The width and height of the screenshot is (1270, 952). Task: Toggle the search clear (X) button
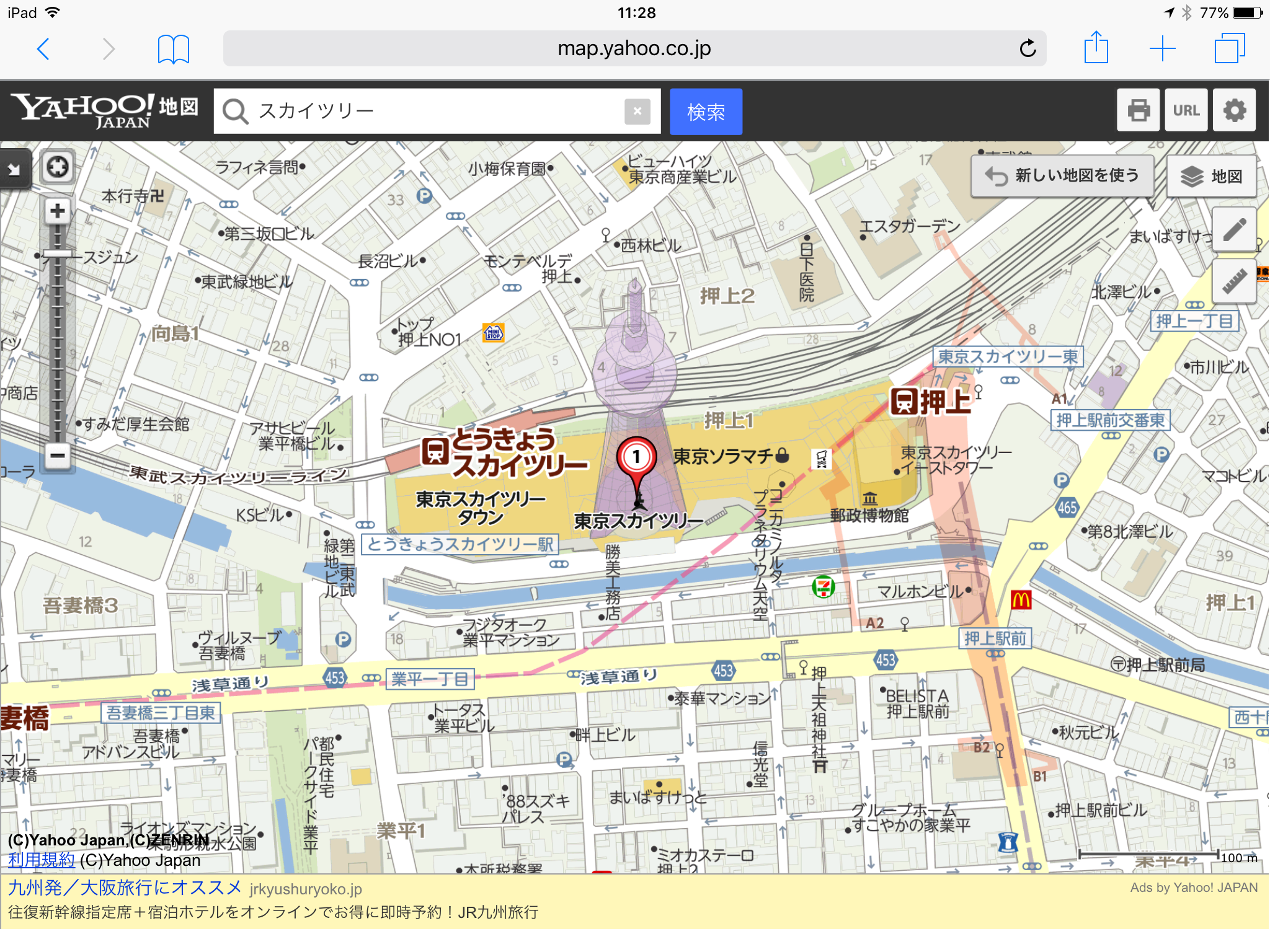635,110
